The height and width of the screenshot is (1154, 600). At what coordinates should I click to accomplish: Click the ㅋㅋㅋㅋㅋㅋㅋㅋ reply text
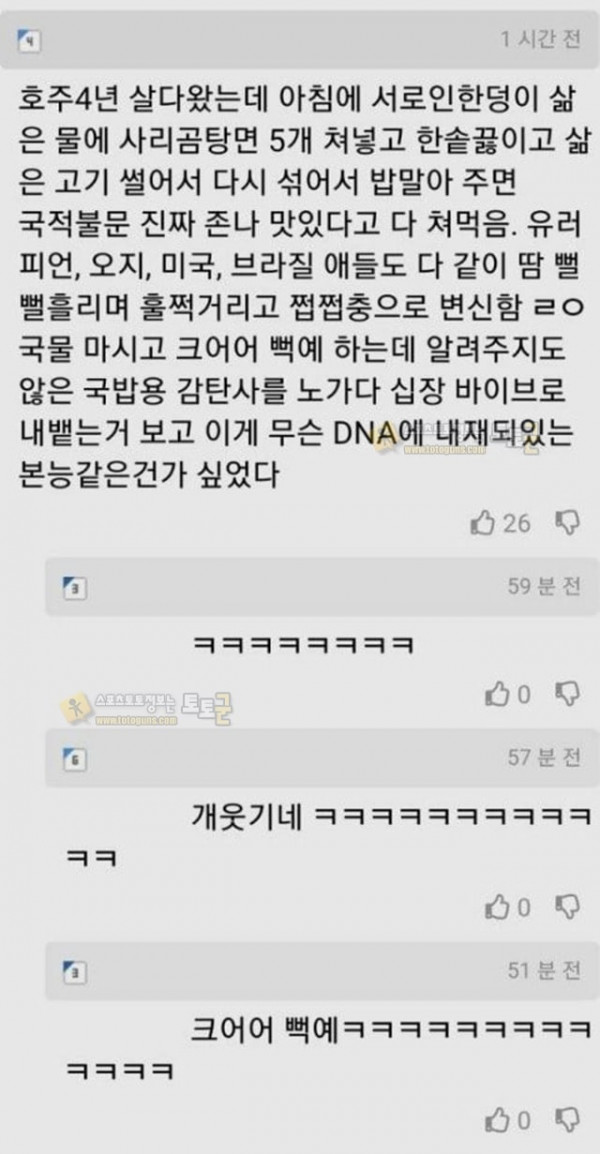point(303,645)
